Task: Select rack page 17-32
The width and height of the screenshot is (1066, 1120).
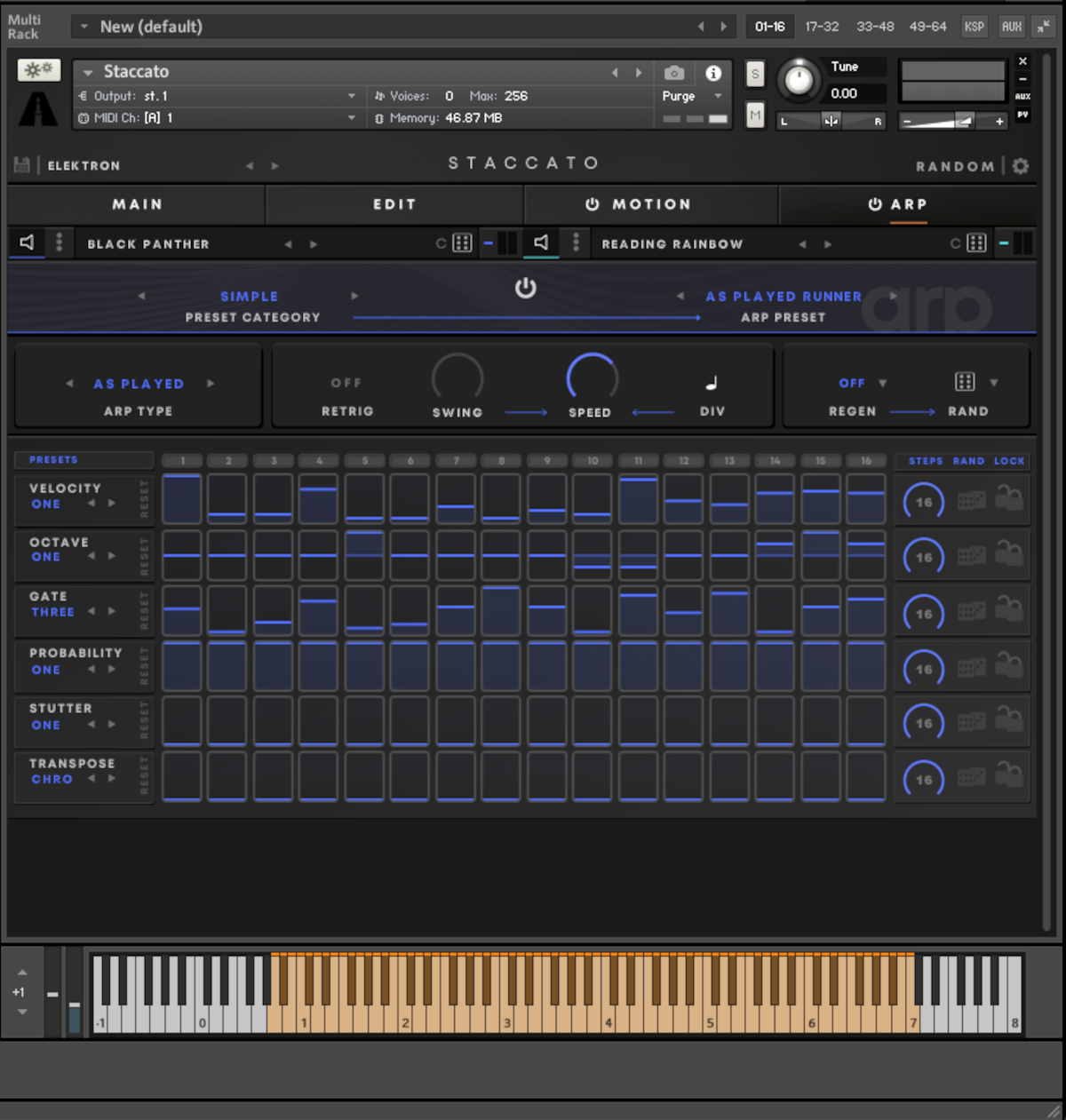Action: (822, 27)
